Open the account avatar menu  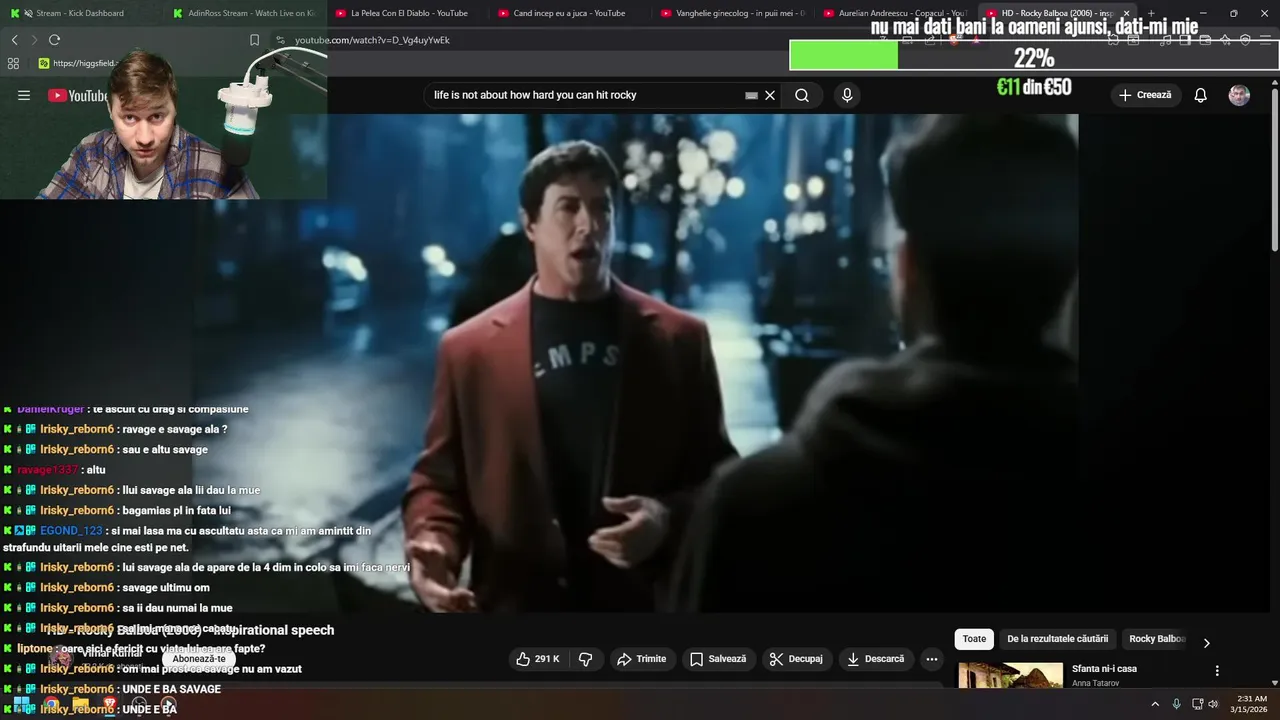coord(1239,95)
